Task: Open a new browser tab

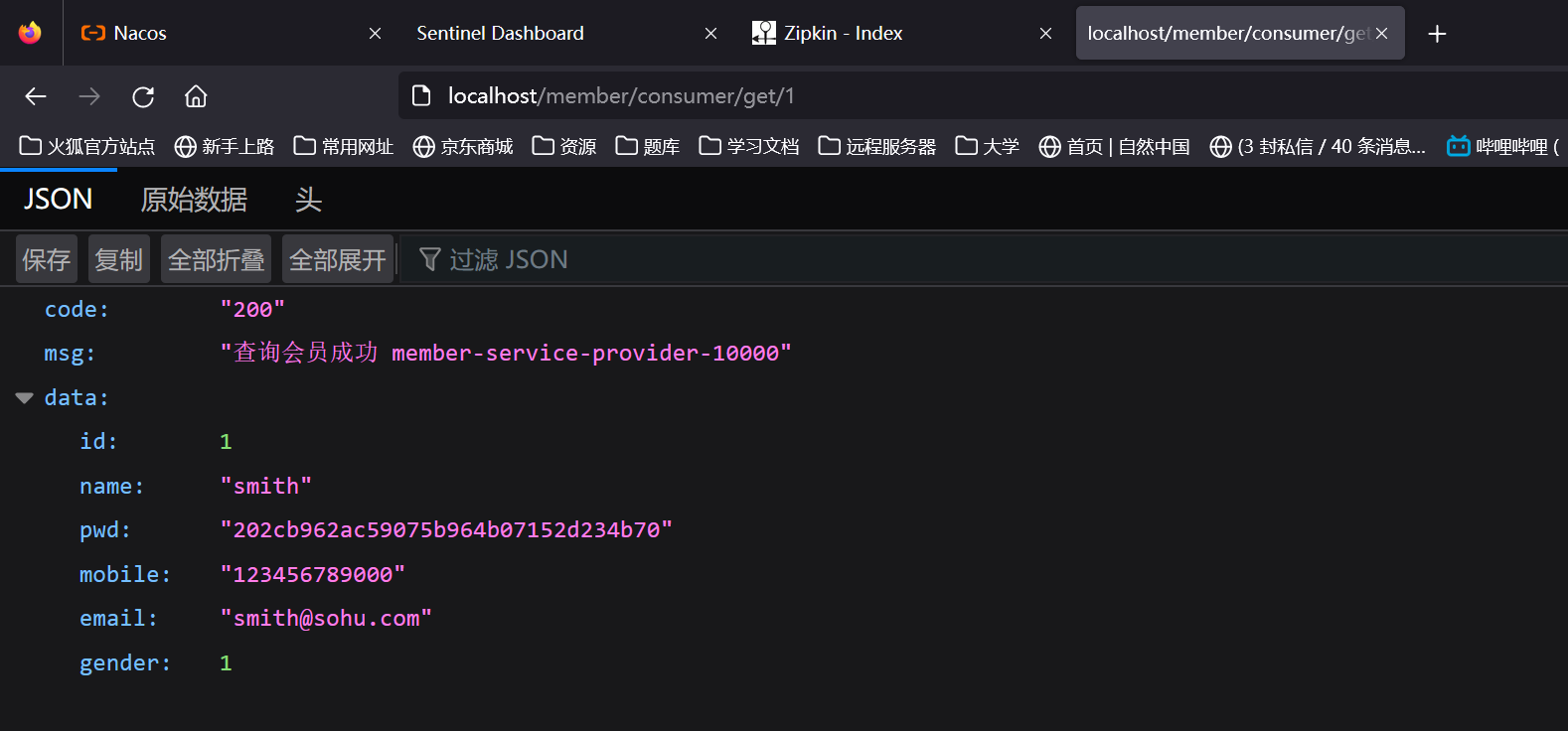Action: [x=1437, y=34]
